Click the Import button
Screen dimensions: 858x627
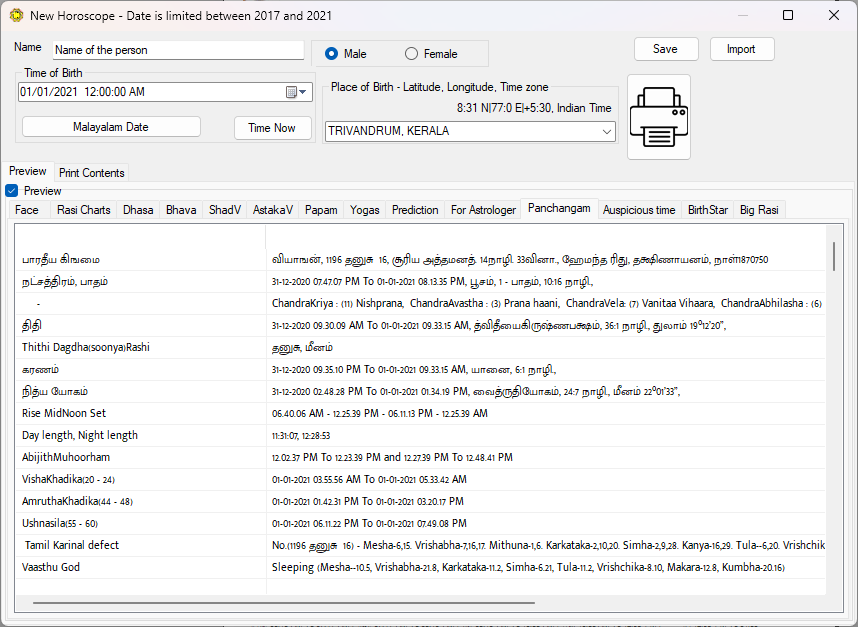[x=741, y=49]
